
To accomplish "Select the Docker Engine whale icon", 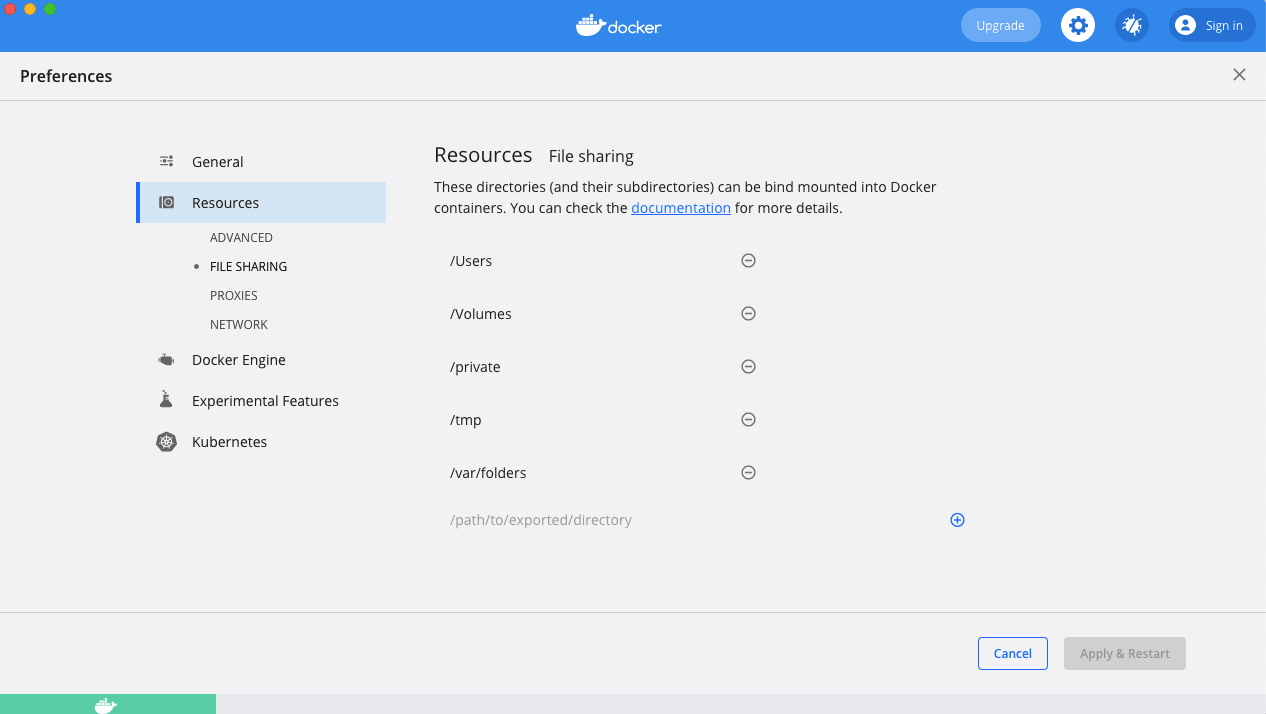I will point(165,359).
